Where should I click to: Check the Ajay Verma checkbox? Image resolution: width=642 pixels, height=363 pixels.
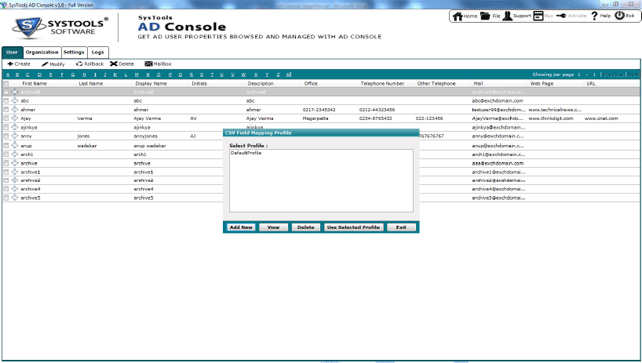click(x=6, y=118)
